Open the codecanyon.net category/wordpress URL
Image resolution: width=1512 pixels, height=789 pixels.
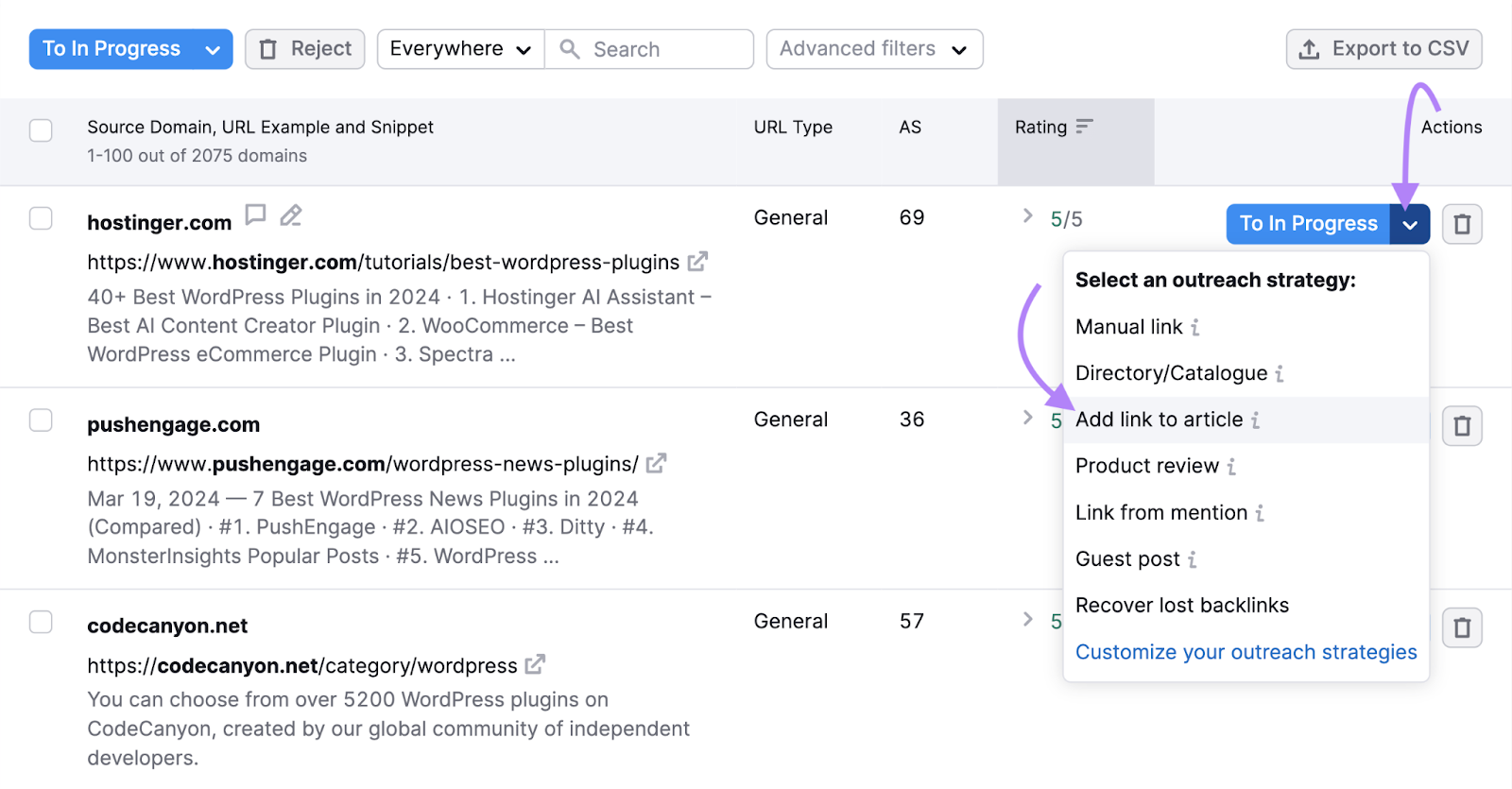tap(302, 665)
